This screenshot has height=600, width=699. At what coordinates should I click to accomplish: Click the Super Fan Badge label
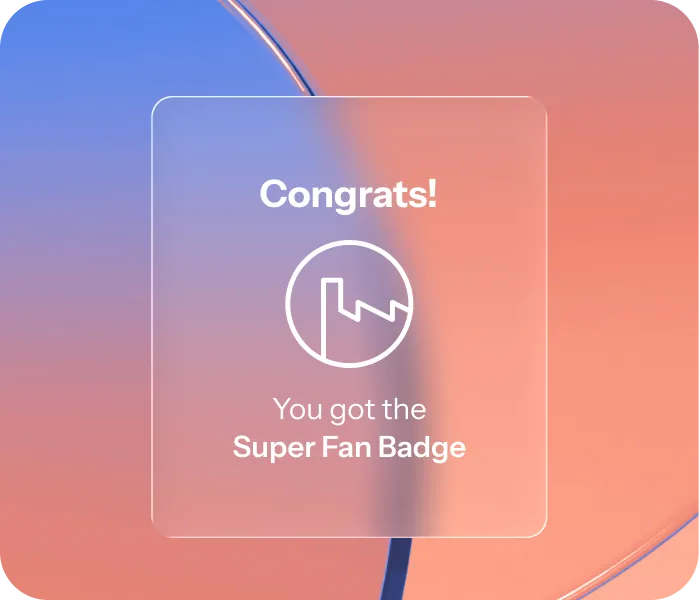coord(349,447)
